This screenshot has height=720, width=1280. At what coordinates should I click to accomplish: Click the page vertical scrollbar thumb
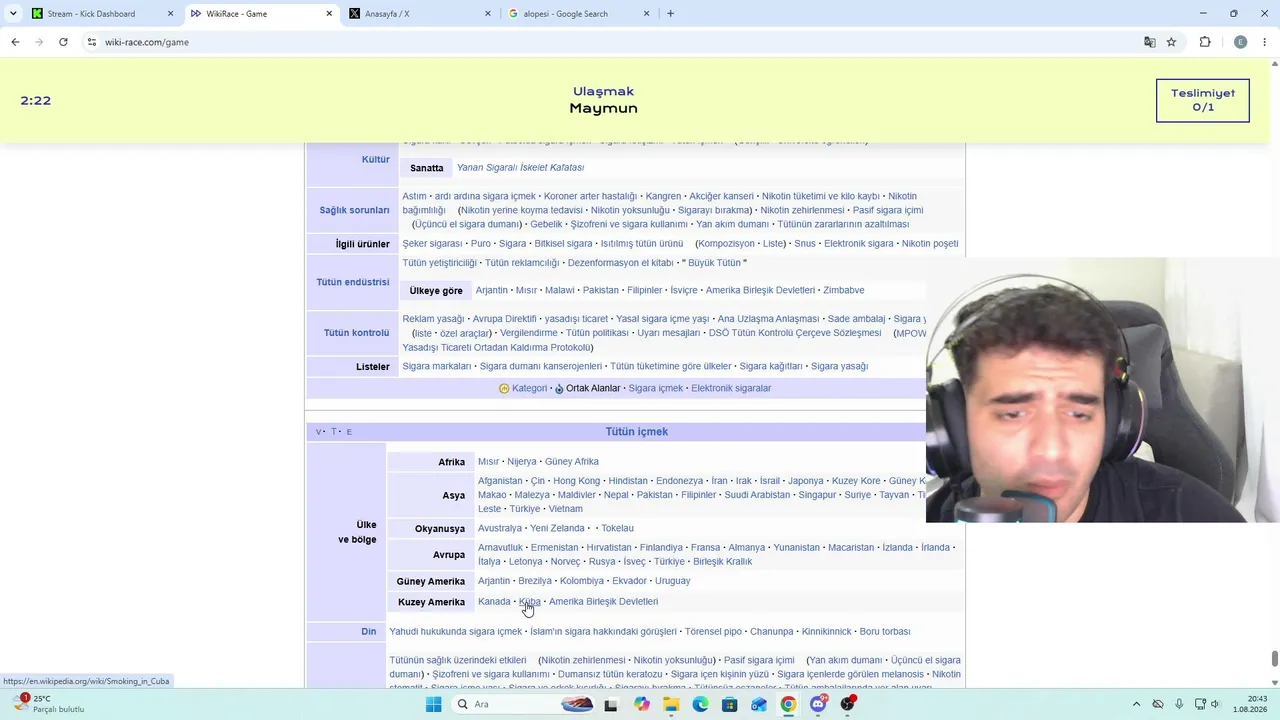click(1274, 658)
